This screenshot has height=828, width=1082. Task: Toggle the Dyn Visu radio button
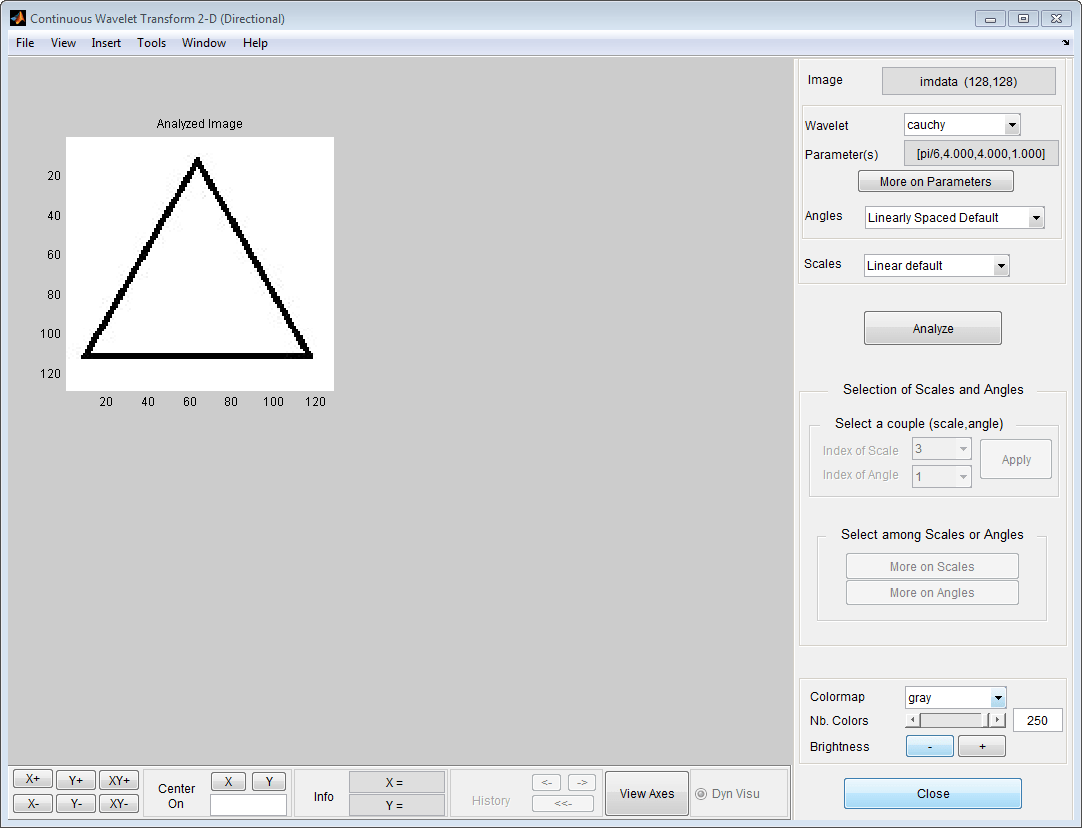coord(701,794)
